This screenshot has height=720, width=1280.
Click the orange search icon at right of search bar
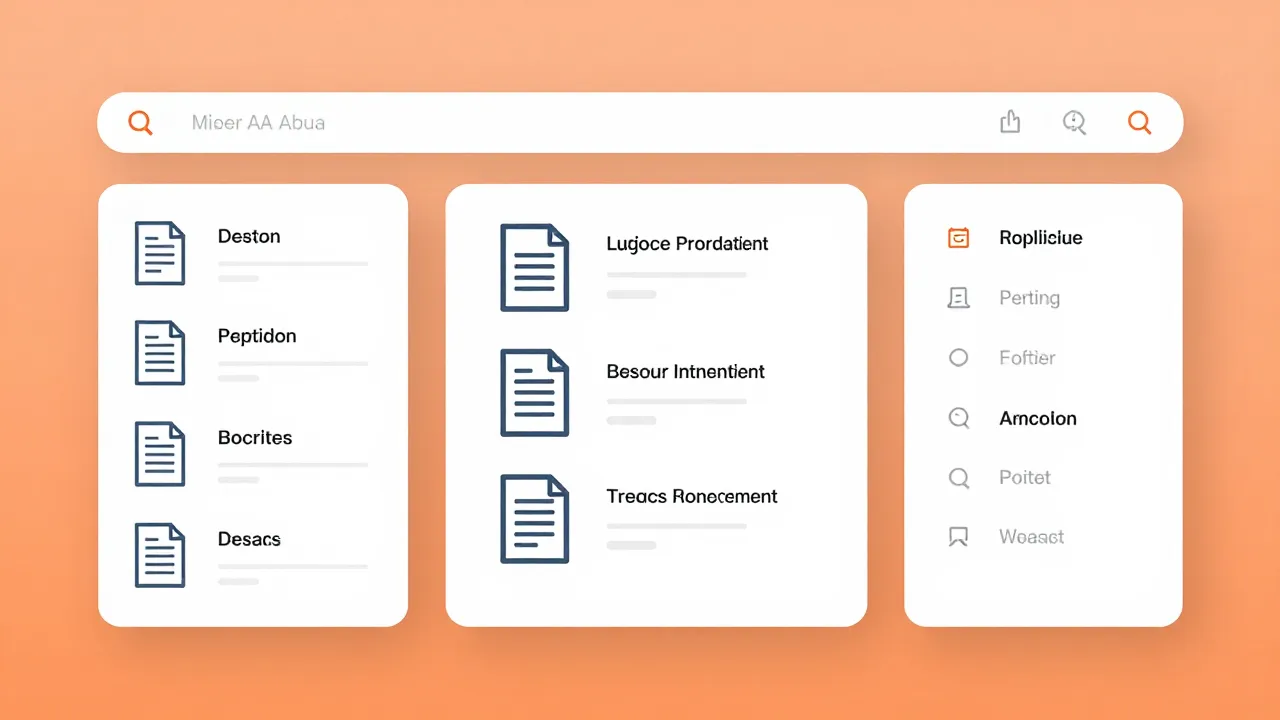1139,122
